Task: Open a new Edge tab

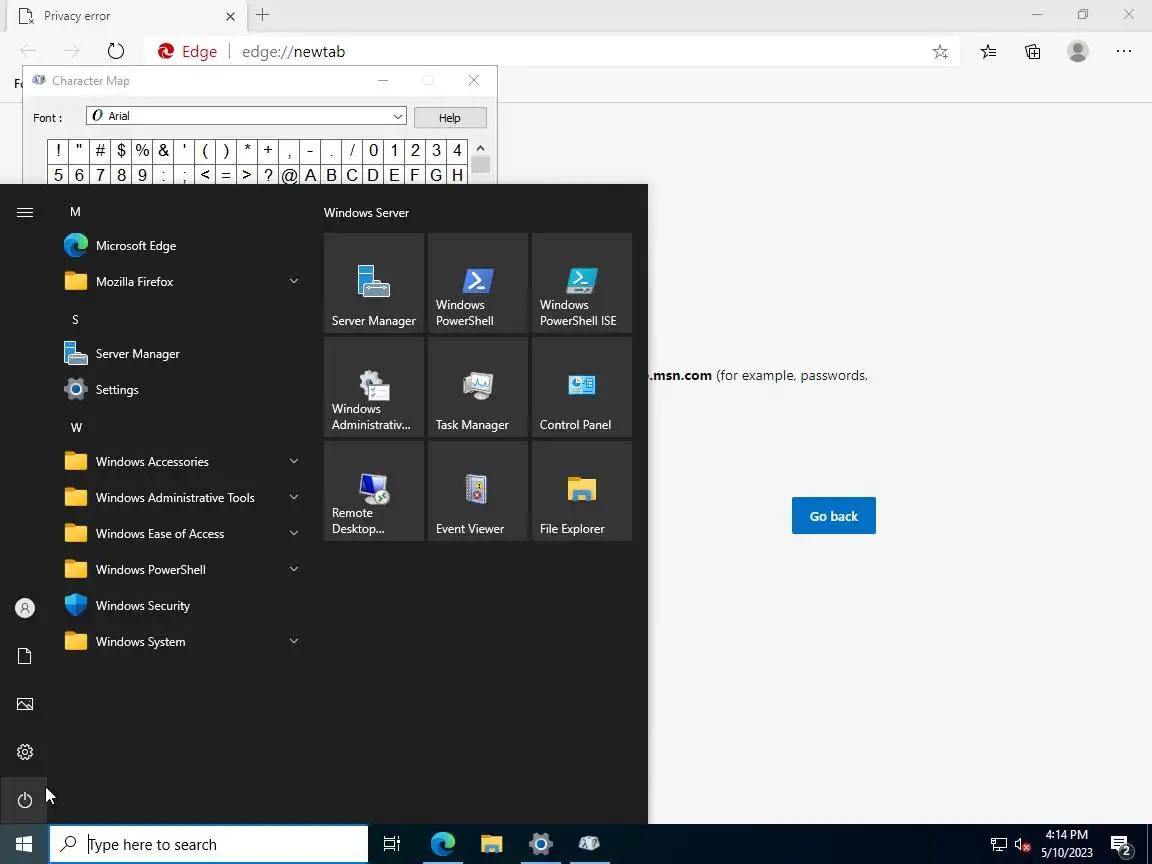Action: [262, 15]
